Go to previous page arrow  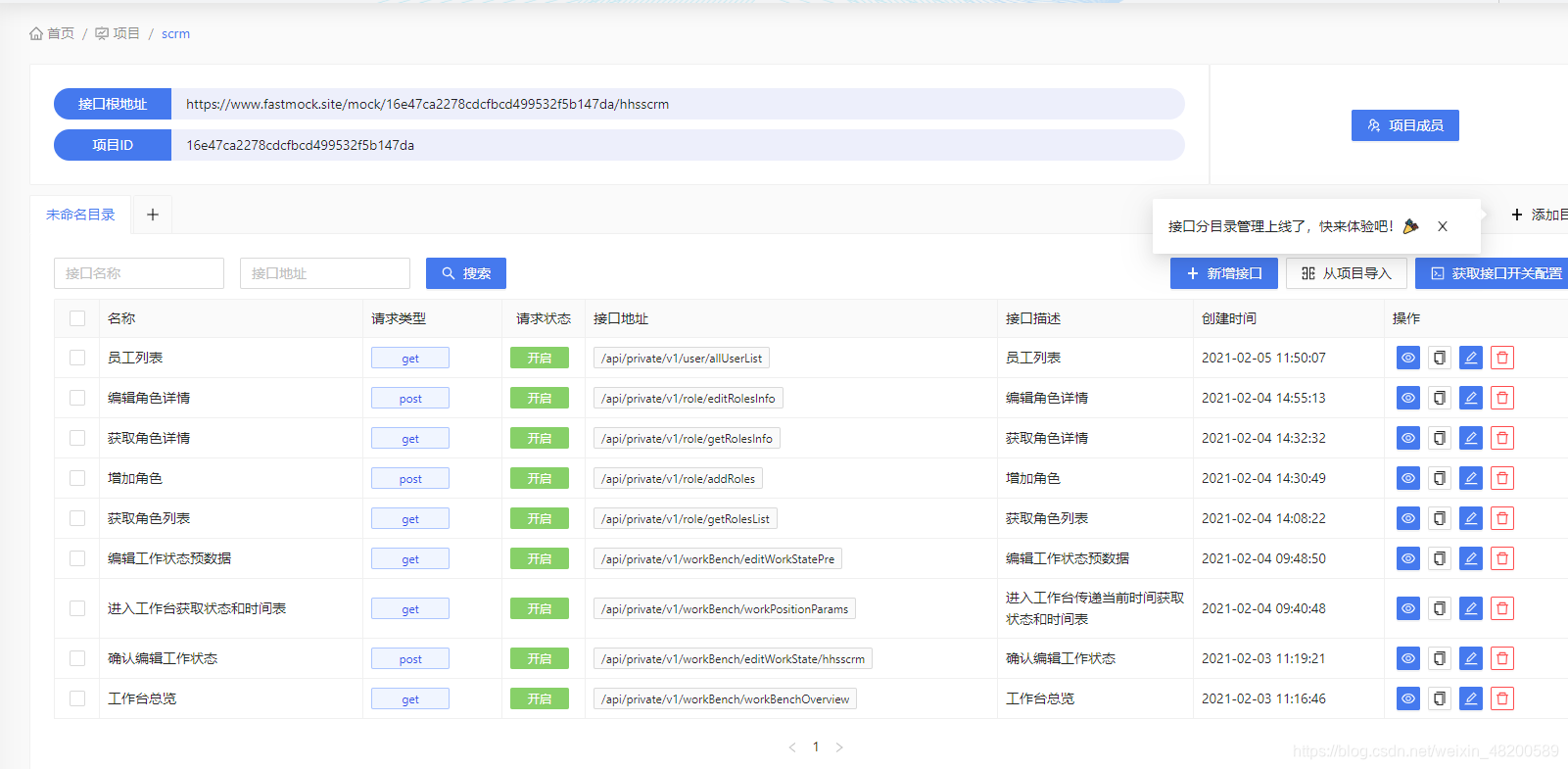point(792,747)
